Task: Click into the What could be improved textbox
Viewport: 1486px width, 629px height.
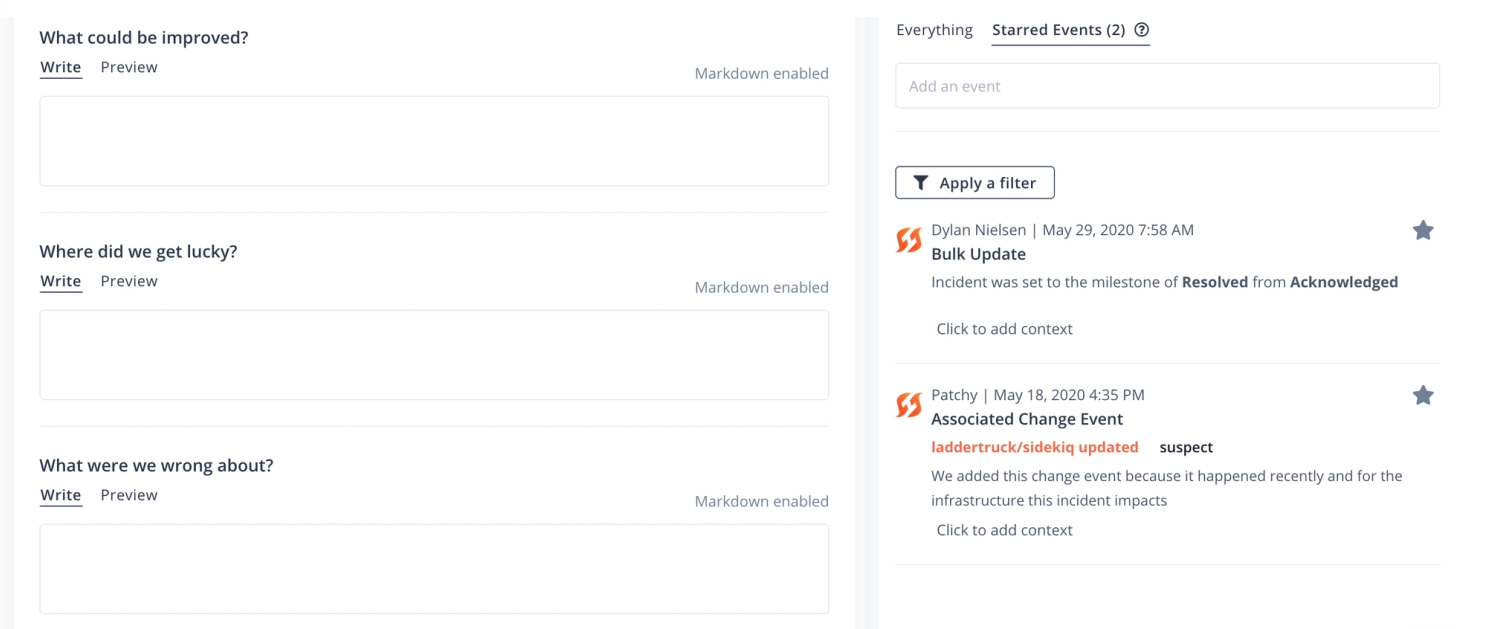Action: (x=434, y=141)
